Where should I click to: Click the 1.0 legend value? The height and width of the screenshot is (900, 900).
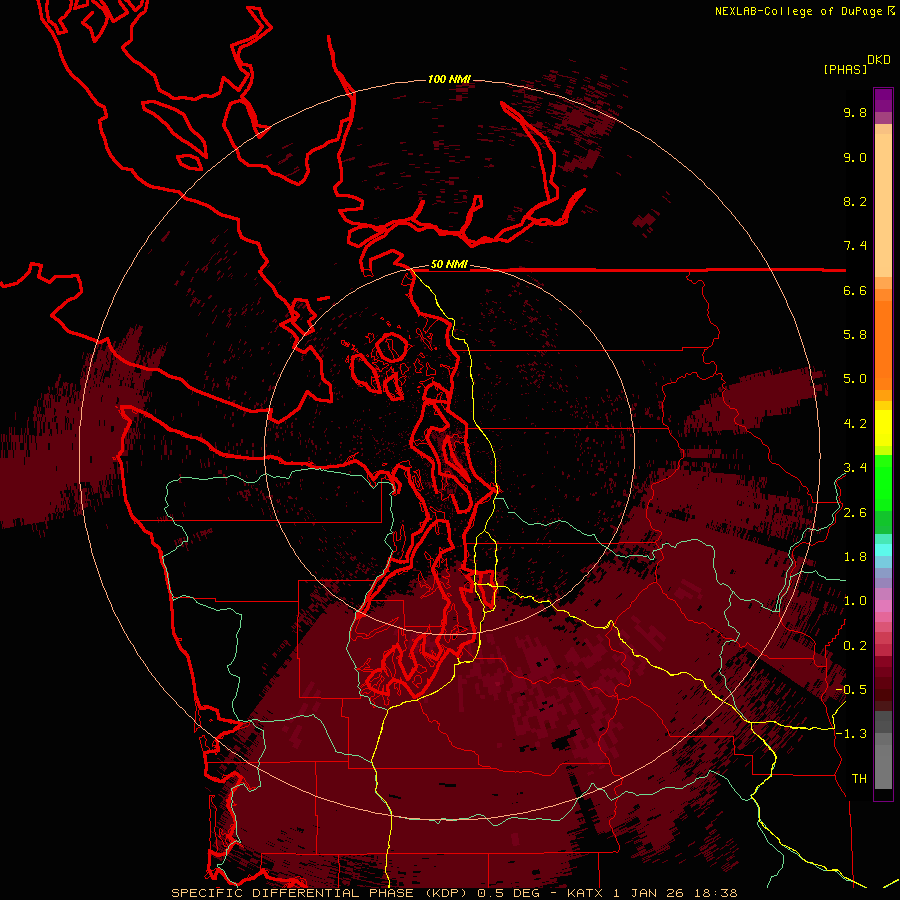coord(855,601)
